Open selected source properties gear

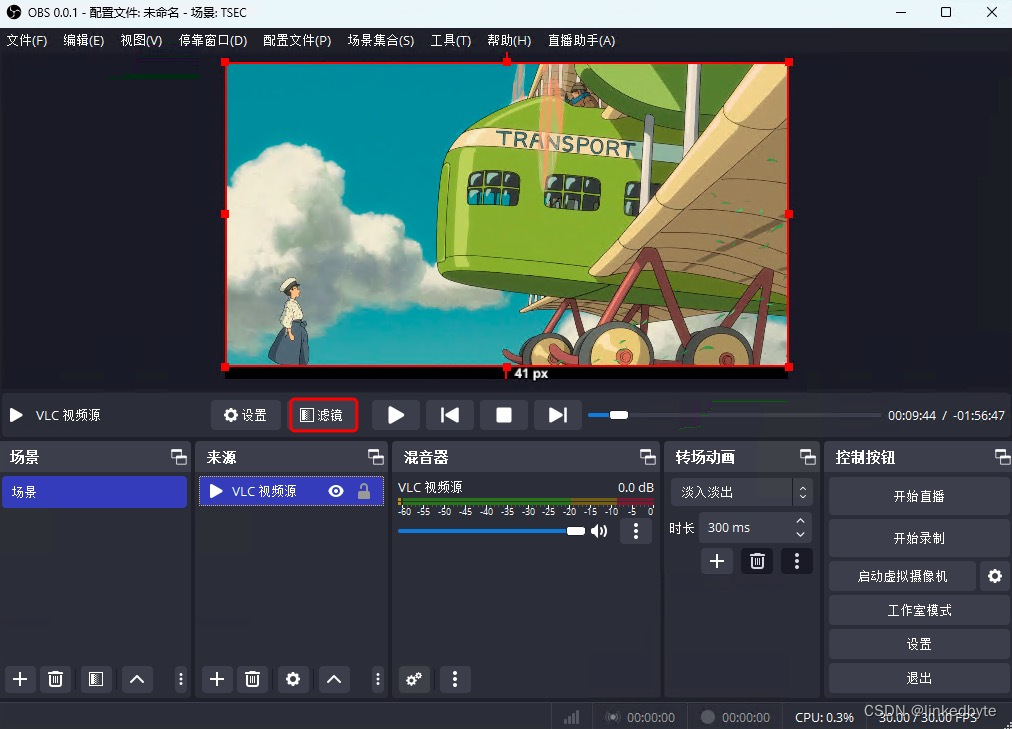[293, 679]
